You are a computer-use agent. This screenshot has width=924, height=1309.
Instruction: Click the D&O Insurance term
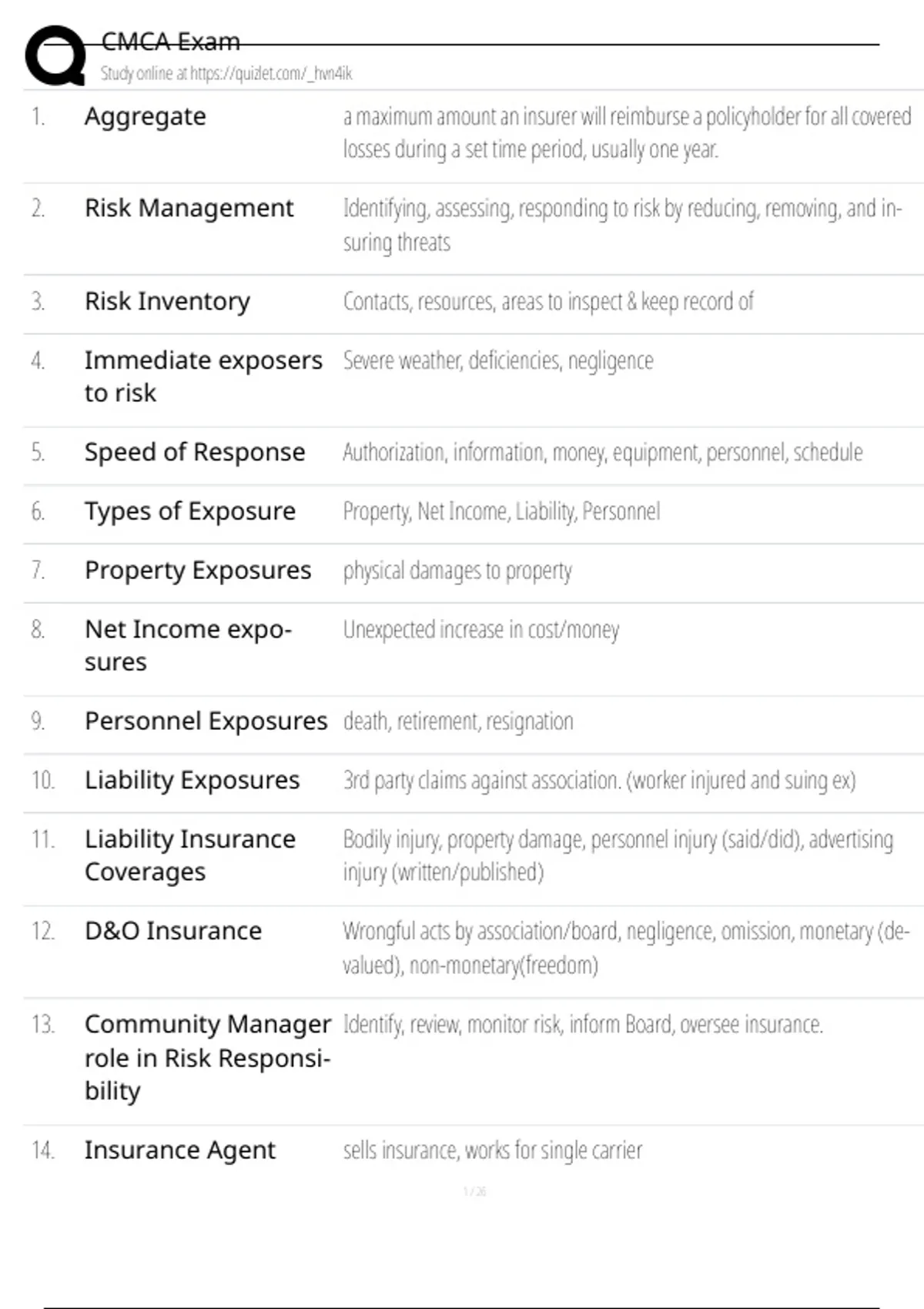tap(173, 931)
